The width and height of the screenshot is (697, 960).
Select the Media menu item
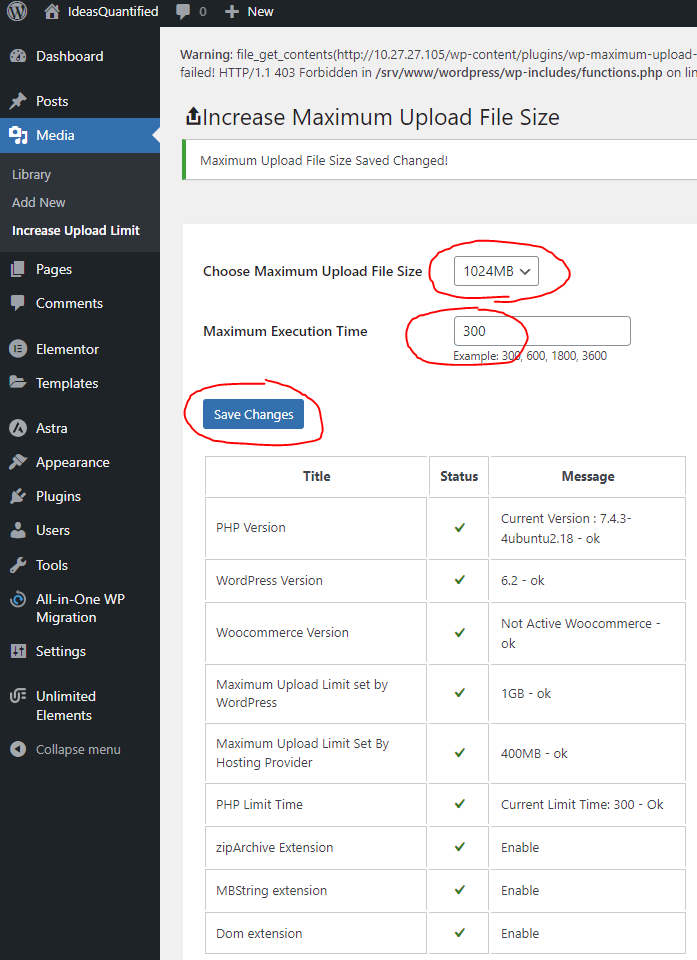[80, 135]
